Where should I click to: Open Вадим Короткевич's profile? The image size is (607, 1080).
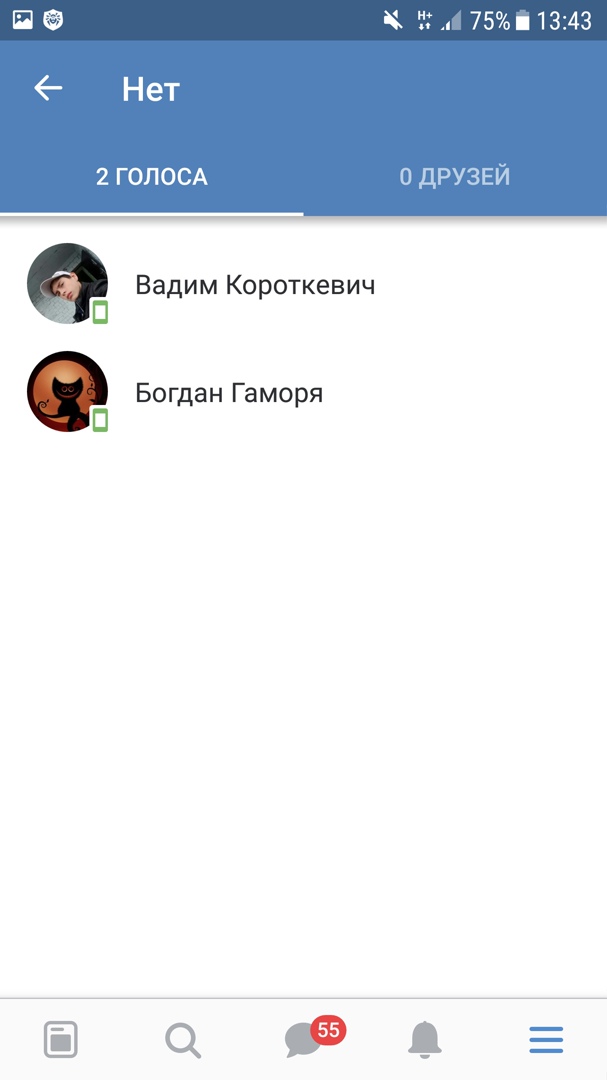pos(303,284)
